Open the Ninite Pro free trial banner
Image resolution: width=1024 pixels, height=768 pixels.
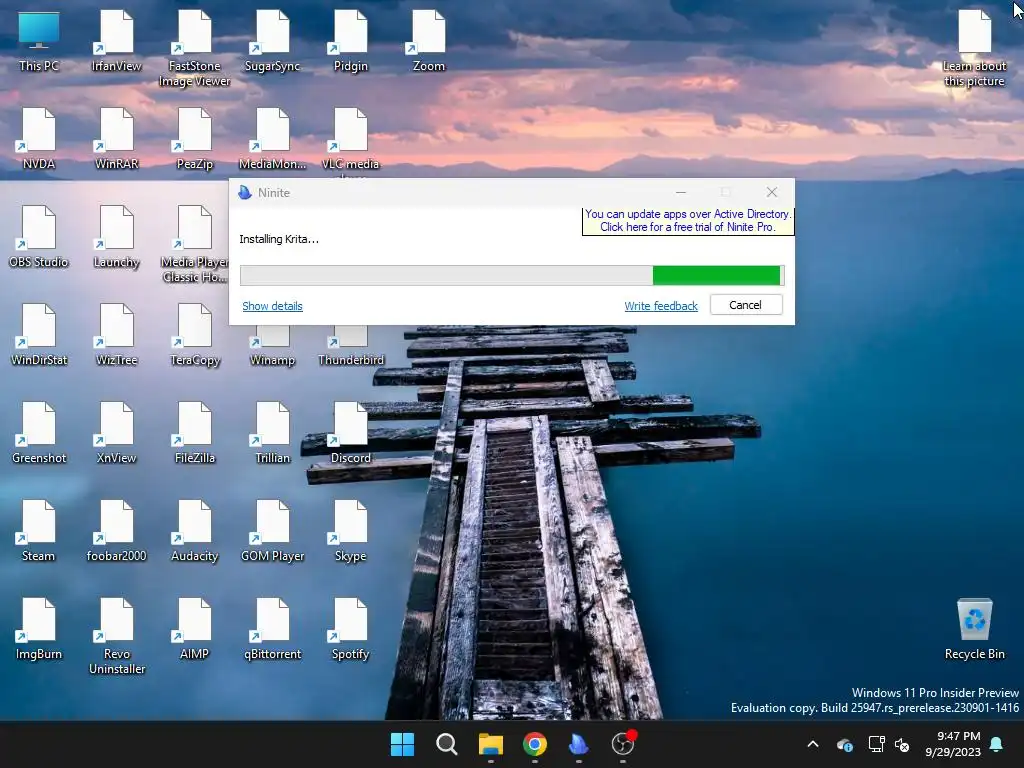(688, 221)
